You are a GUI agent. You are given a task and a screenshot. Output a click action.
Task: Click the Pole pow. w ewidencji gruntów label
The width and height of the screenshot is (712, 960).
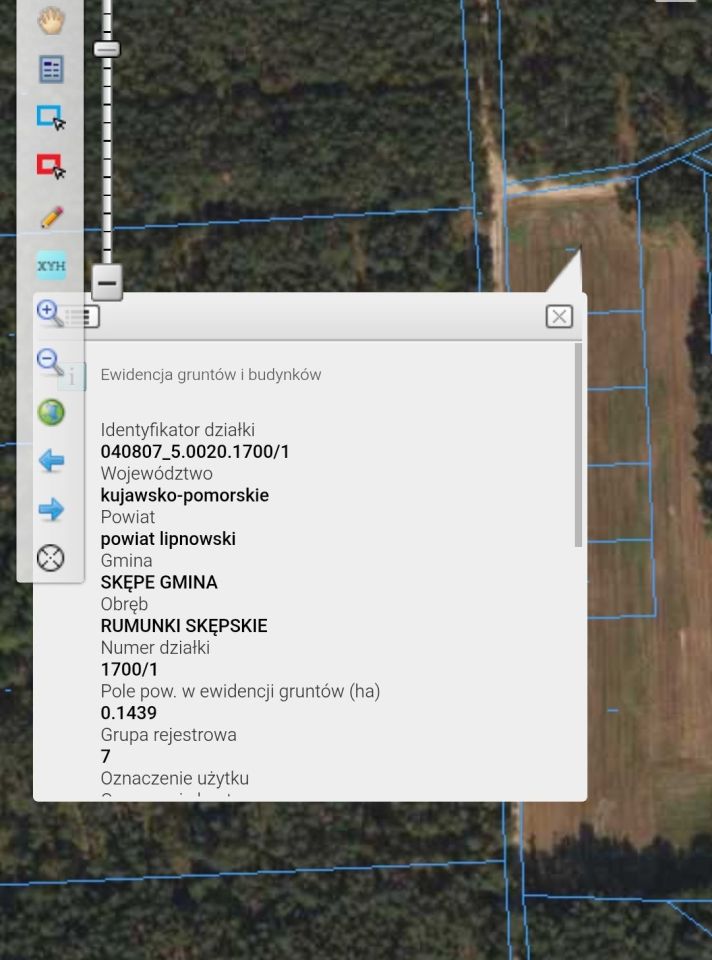240,691
